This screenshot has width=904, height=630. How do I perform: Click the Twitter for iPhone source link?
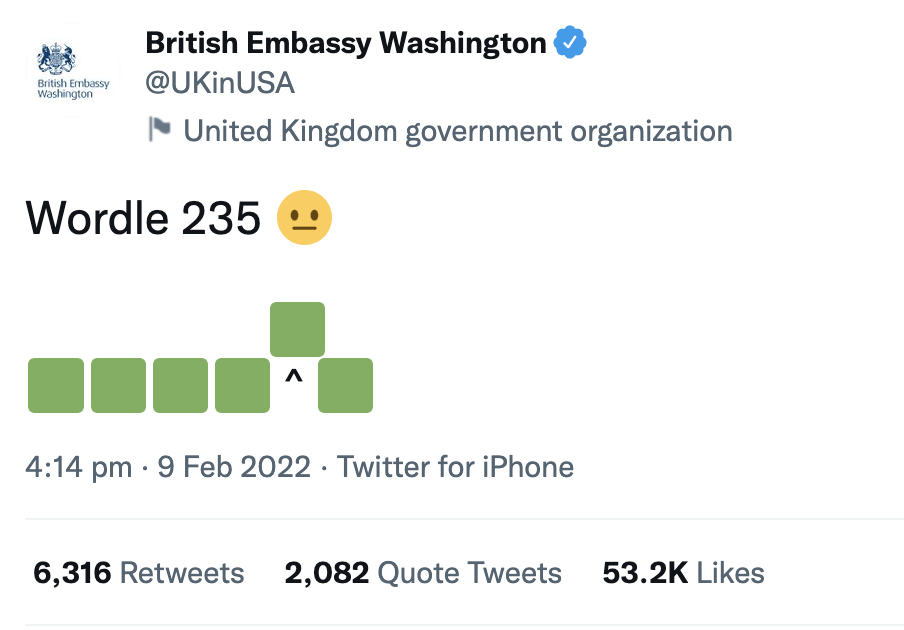coord(456,467)
